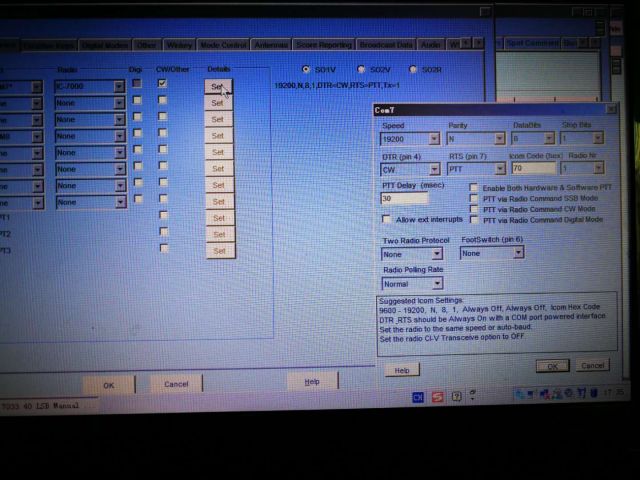The height and width of the screenshot is (480, 640).
Task: Click the red S input method tray icon
Action: [437, 397]
